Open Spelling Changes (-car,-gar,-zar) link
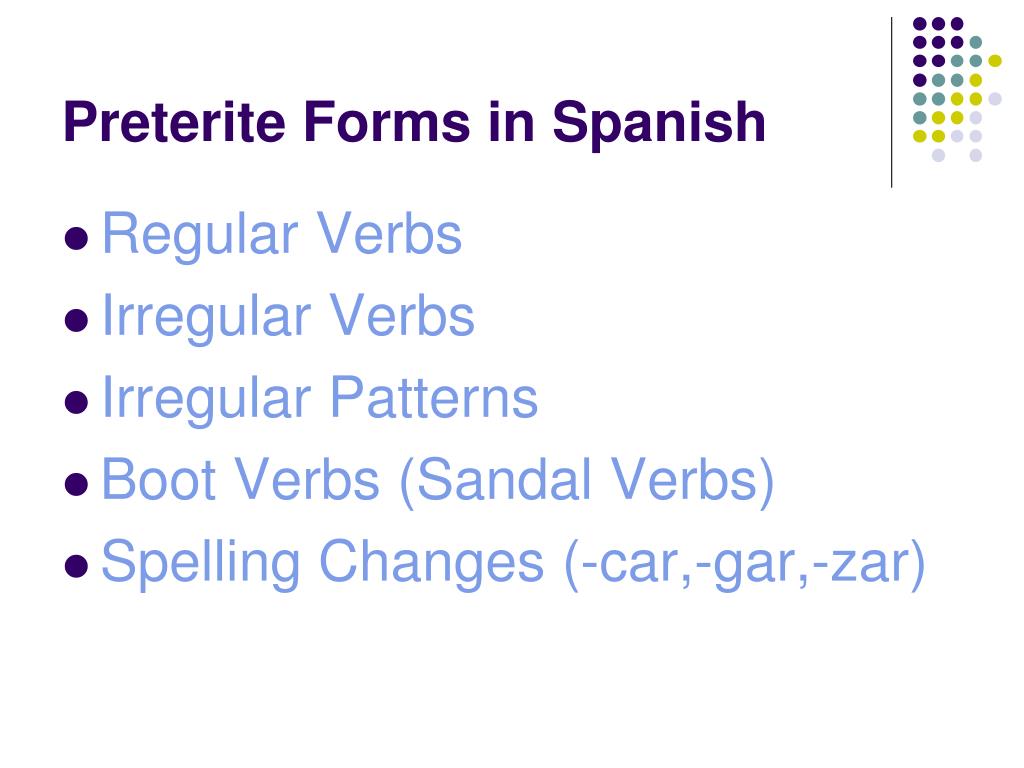 [513, 563]
